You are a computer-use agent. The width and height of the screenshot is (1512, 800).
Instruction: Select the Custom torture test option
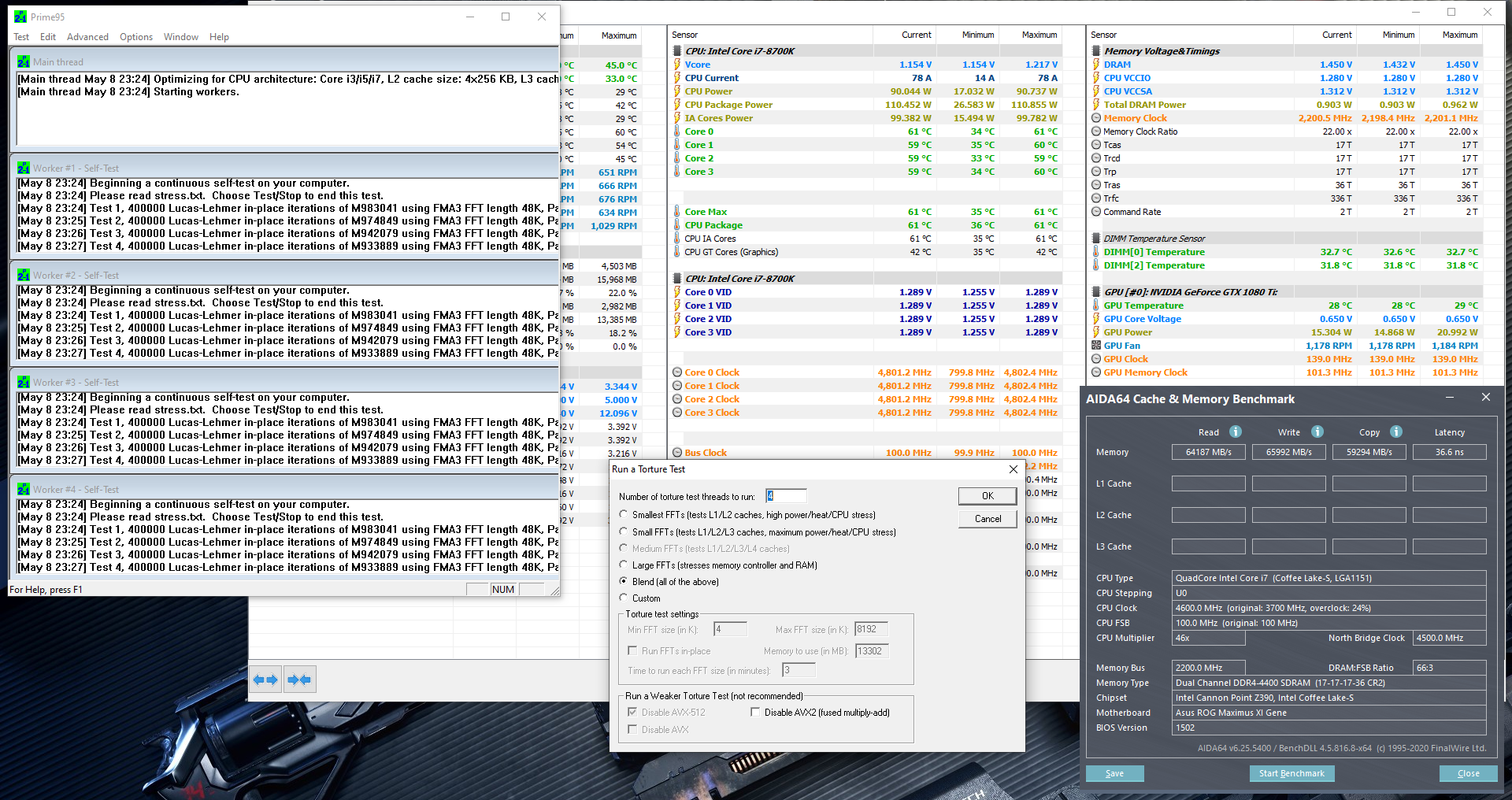[624, 598]
